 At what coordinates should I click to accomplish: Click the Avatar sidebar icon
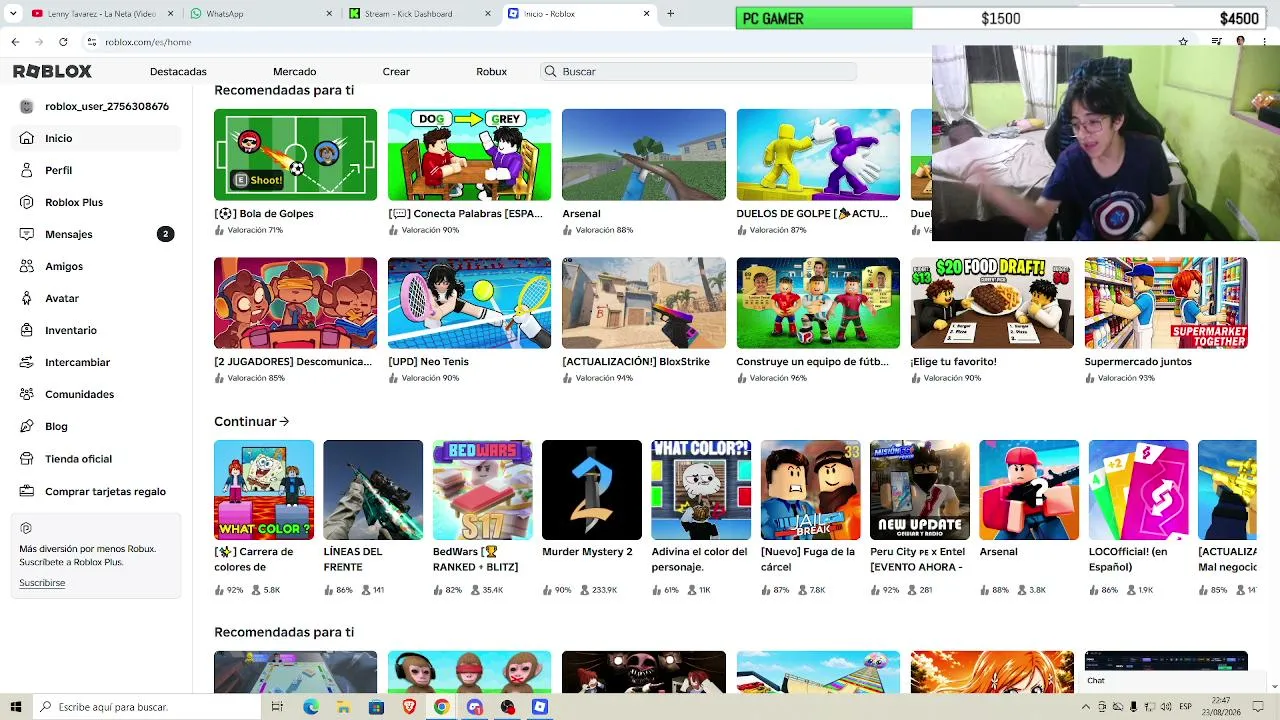click(x=26, y=298)
